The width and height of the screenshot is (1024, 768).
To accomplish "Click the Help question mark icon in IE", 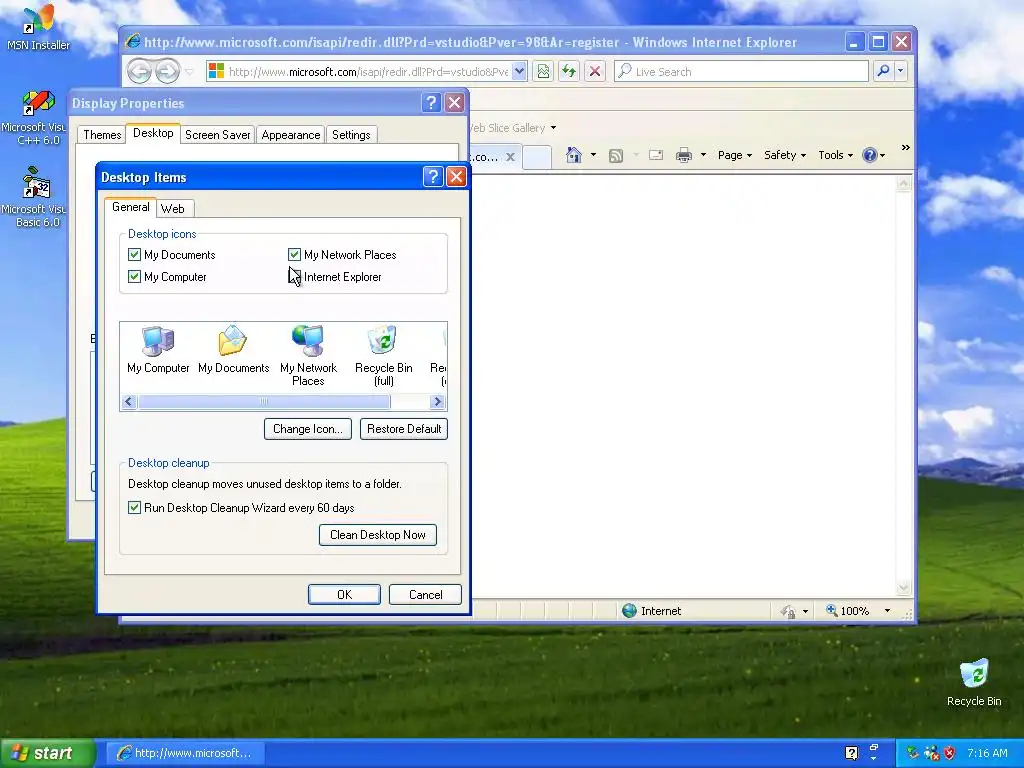I will point(869,155).
